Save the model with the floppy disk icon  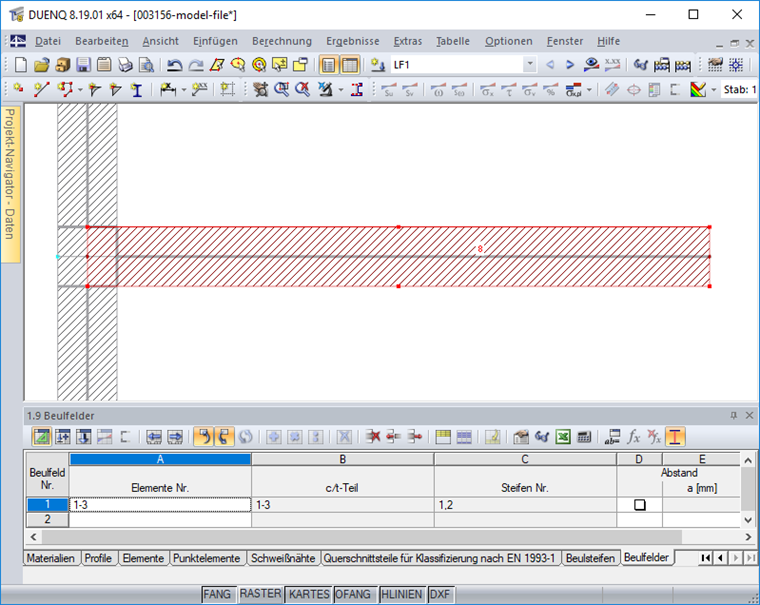[x=83, y=64]
